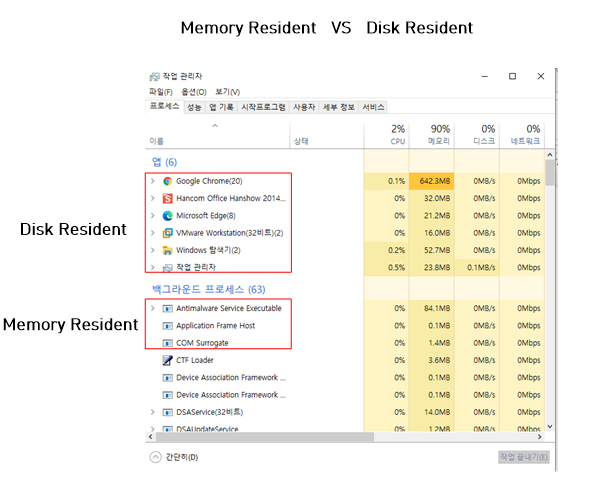
Task: Expand the Google Chrome(20) process group
Action: (152, 181)
